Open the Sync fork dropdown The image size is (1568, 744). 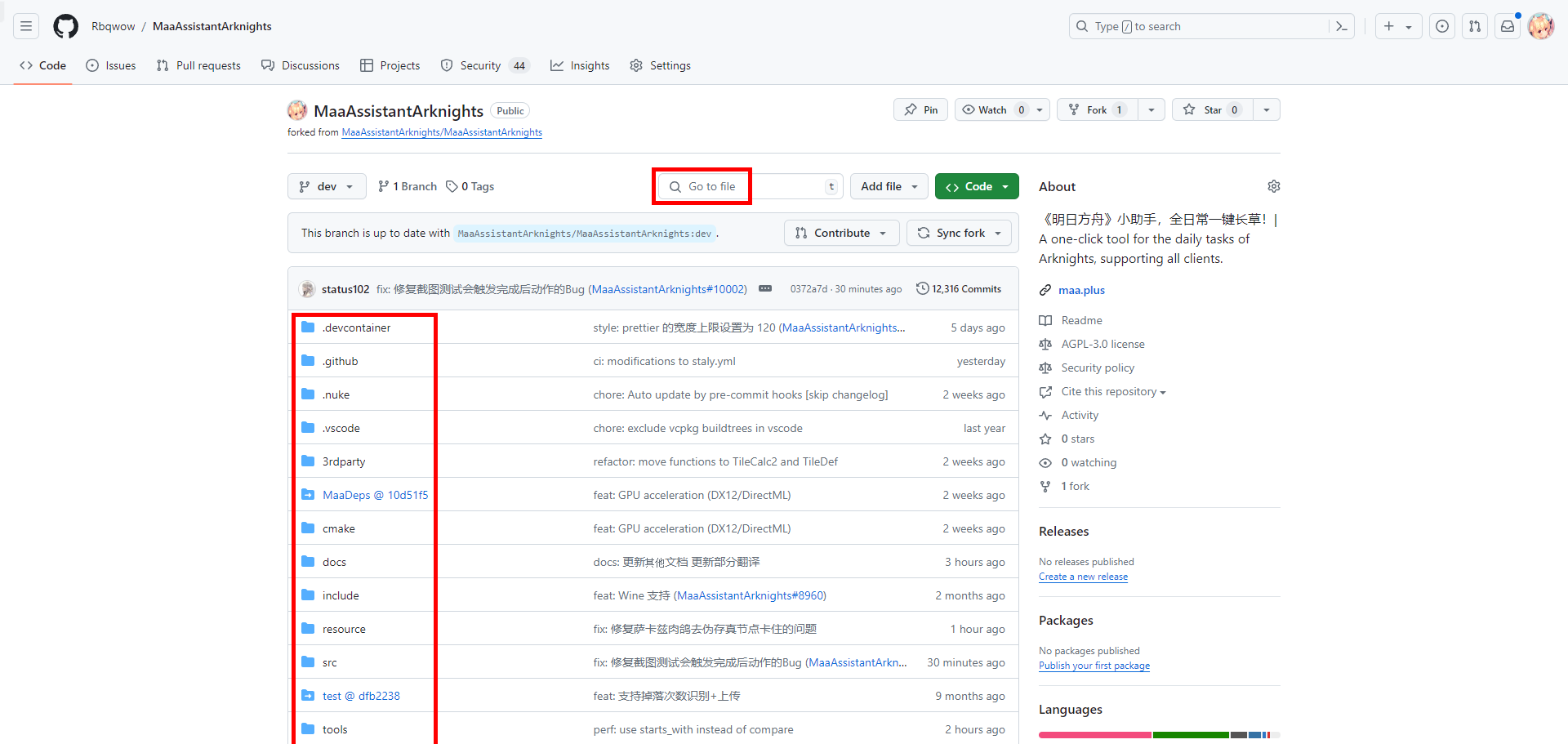(x=959, y=233)
